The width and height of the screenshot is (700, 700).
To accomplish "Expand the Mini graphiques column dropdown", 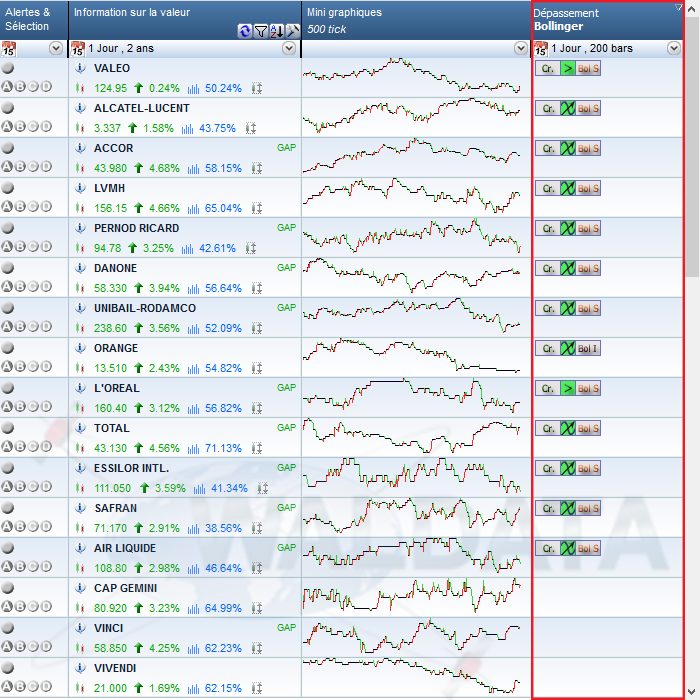I will 521,48.
